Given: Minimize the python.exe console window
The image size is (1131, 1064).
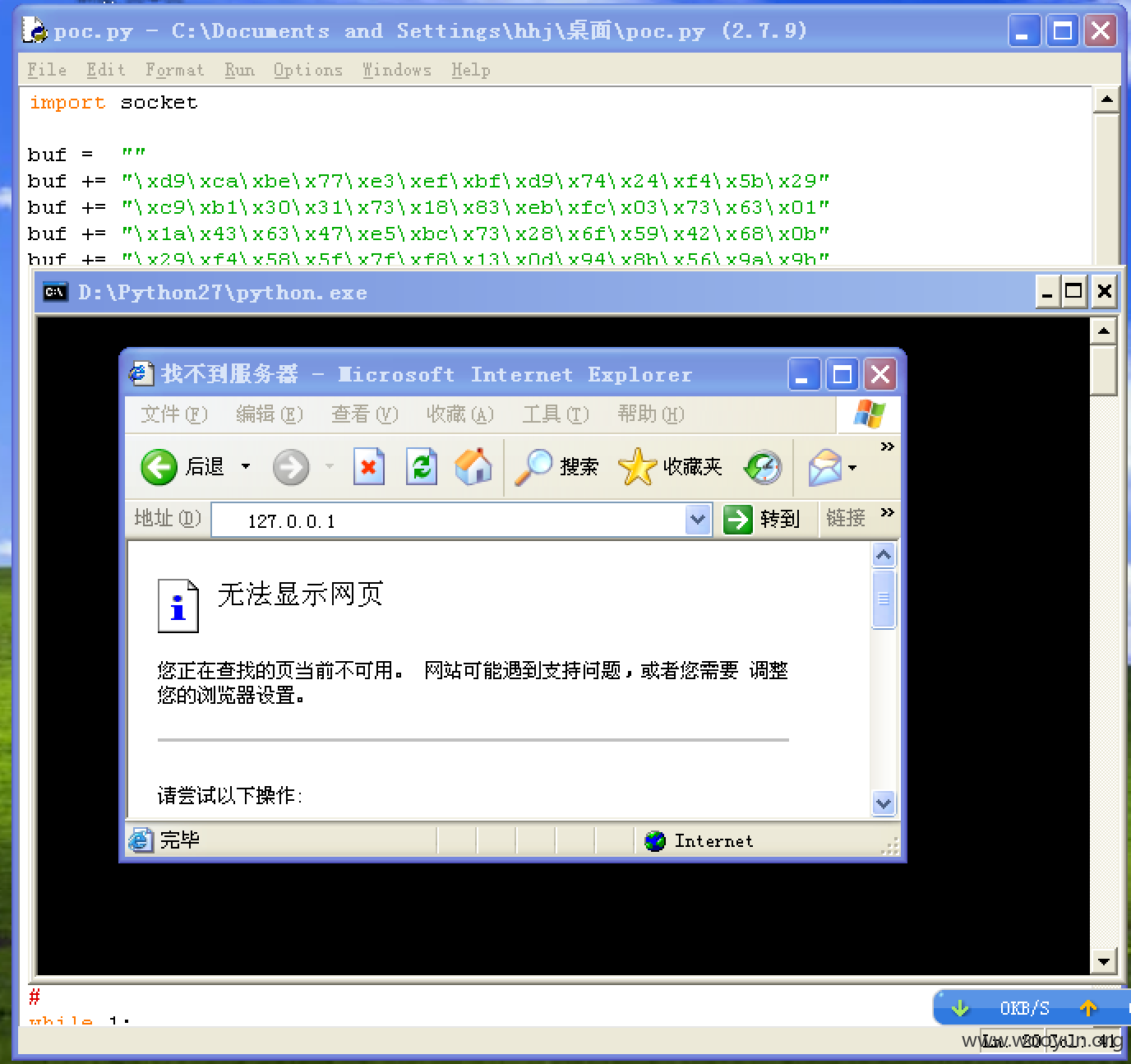Looking at the screenshot, I should [1047, 292].
